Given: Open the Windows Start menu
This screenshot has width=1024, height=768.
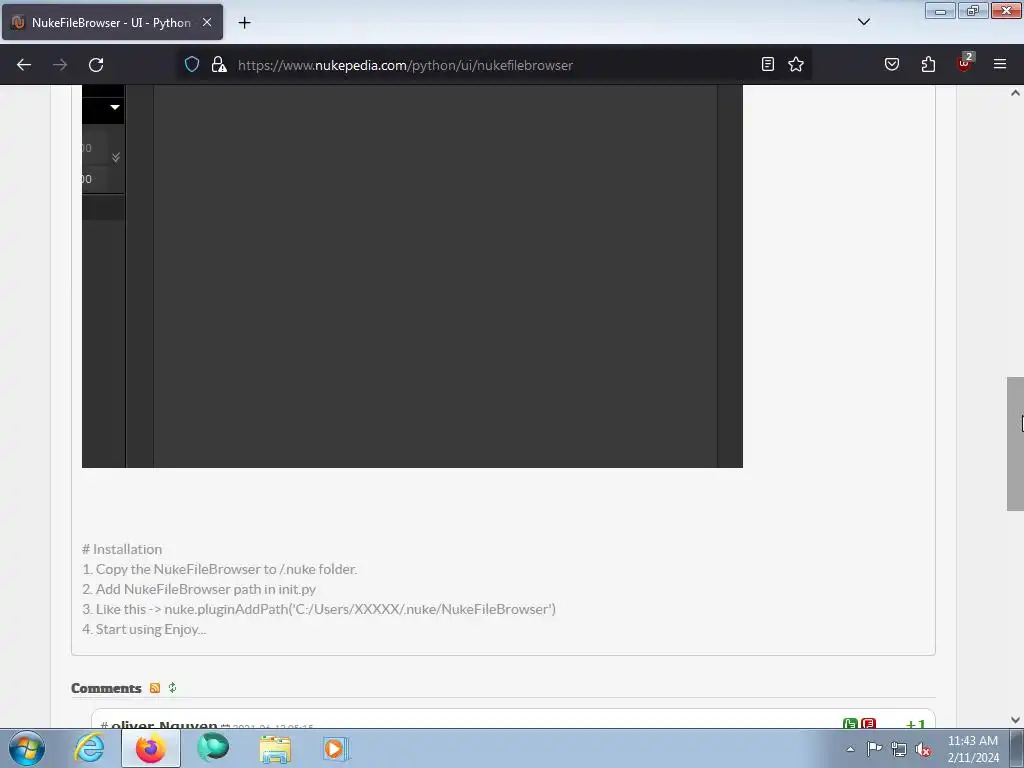Looking at the screenshot, I should tap(27, 748).
